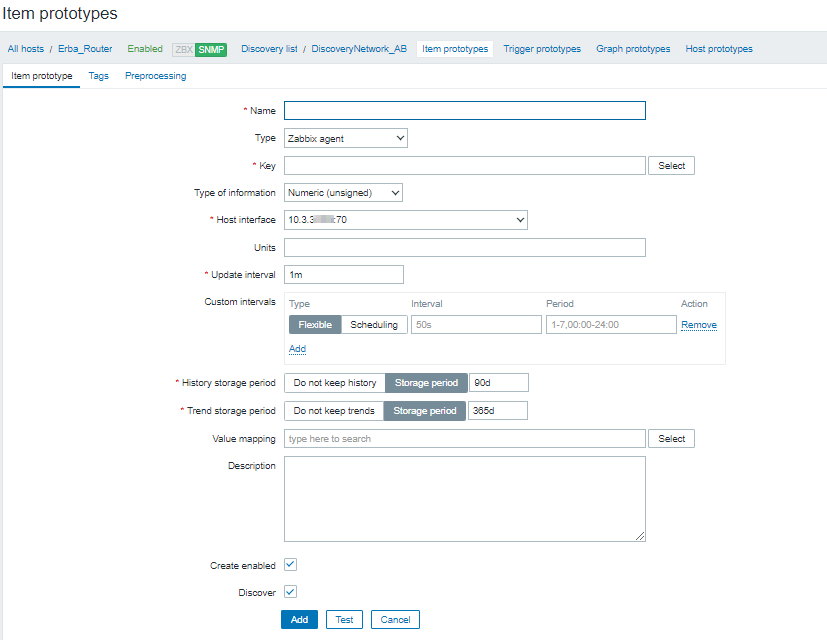Image resolution: width=827 pixels, height=640 pixels.
Task: Expand the Type of information dropdown
Action: pyautogui.click(x=343, y=192)
